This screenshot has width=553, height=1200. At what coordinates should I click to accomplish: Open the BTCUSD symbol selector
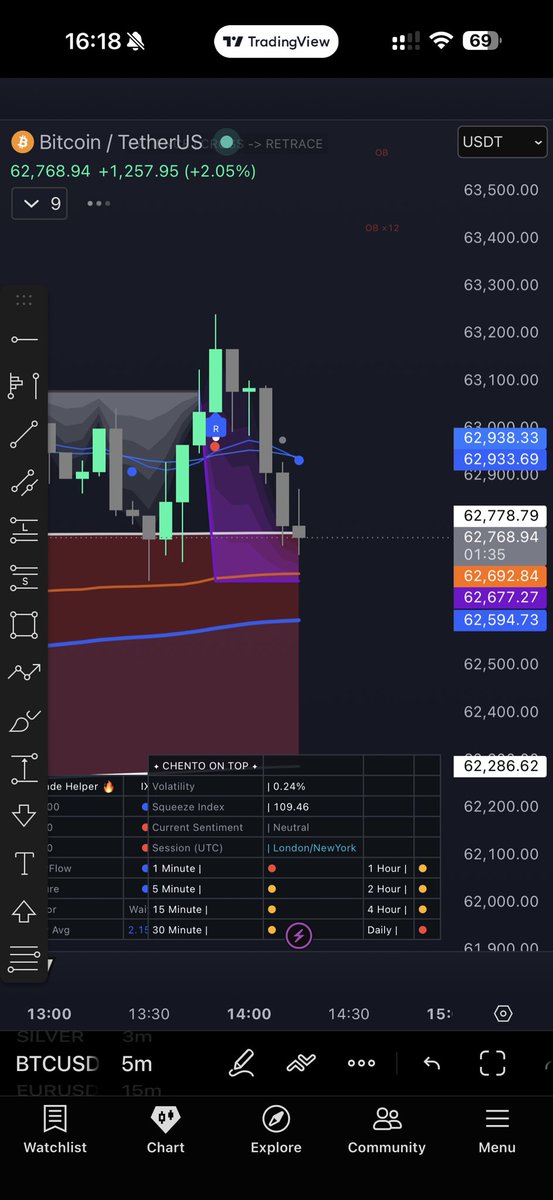(x=57, y=1063)
